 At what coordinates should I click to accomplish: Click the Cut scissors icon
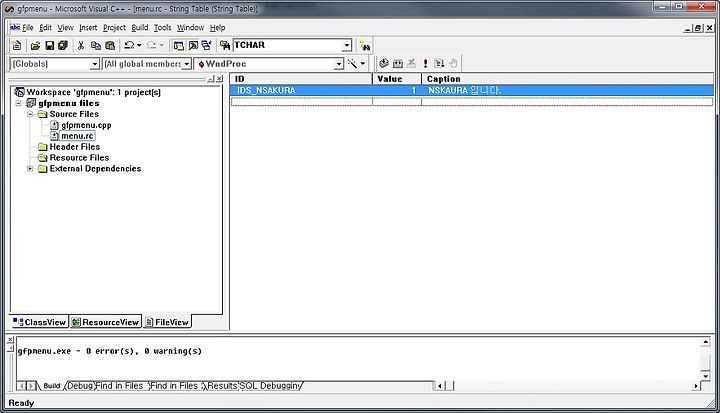pos(81,45)
